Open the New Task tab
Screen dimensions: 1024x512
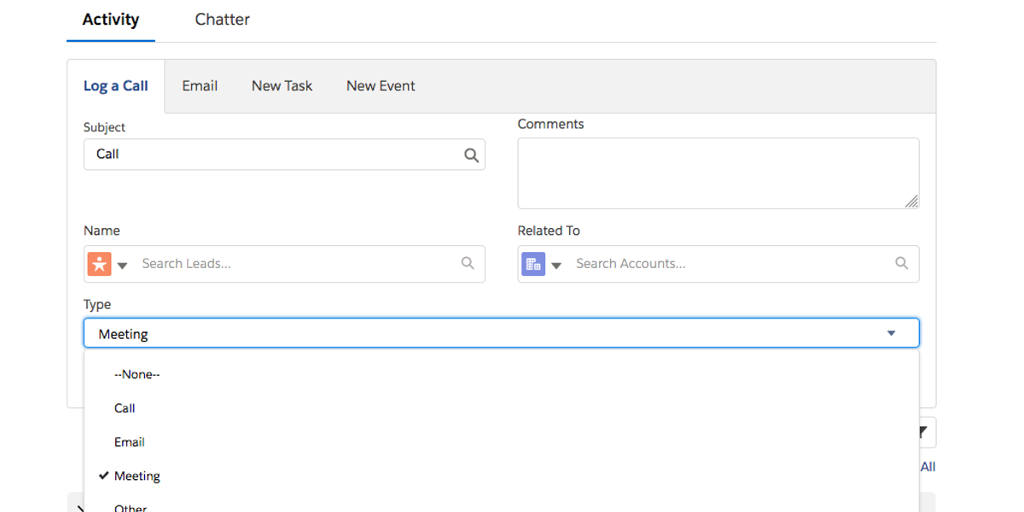pyautogui.click(x=281, y=86)
